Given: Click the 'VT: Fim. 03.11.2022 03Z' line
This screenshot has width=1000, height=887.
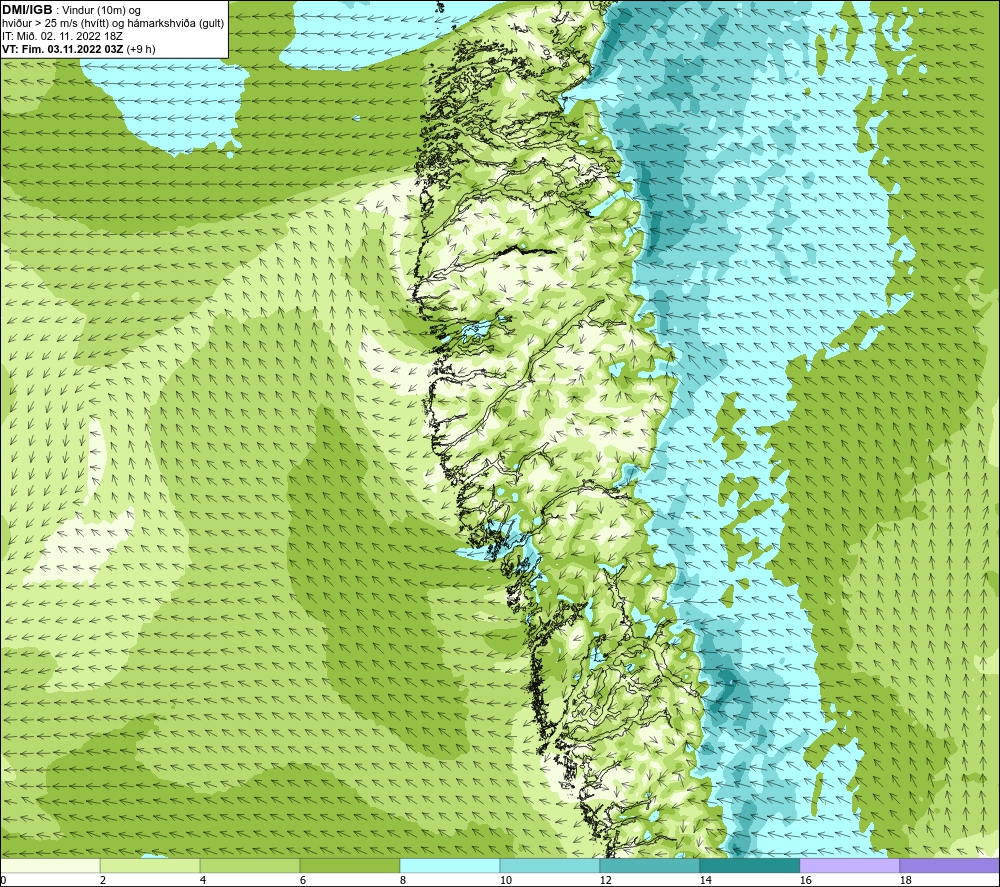Looking at the screenshot, I should pyautogui.click(x=63, y=49).
